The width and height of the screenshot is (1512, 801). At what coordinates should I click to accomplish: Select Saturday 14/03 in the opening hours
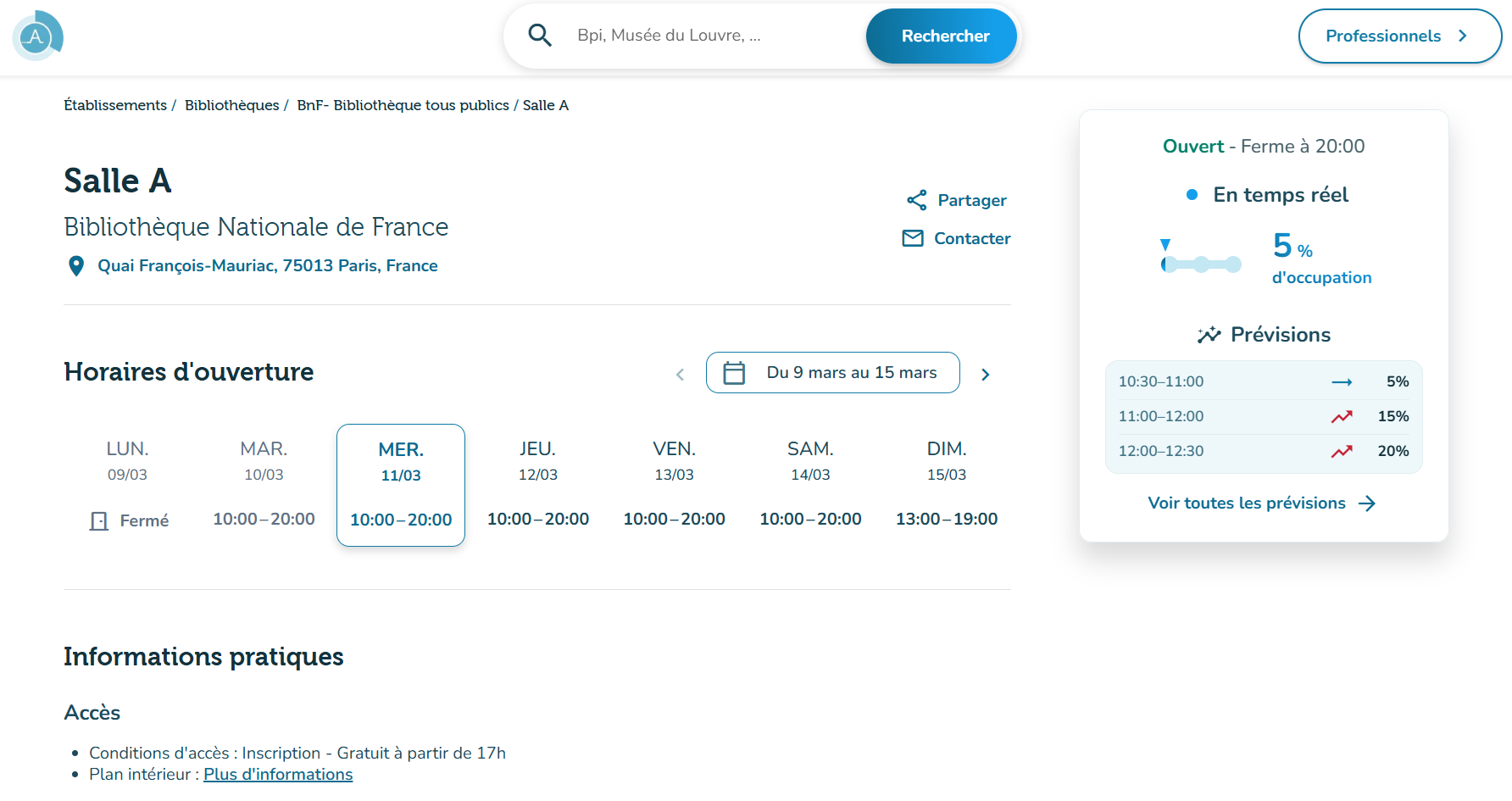tap(810, 483)
